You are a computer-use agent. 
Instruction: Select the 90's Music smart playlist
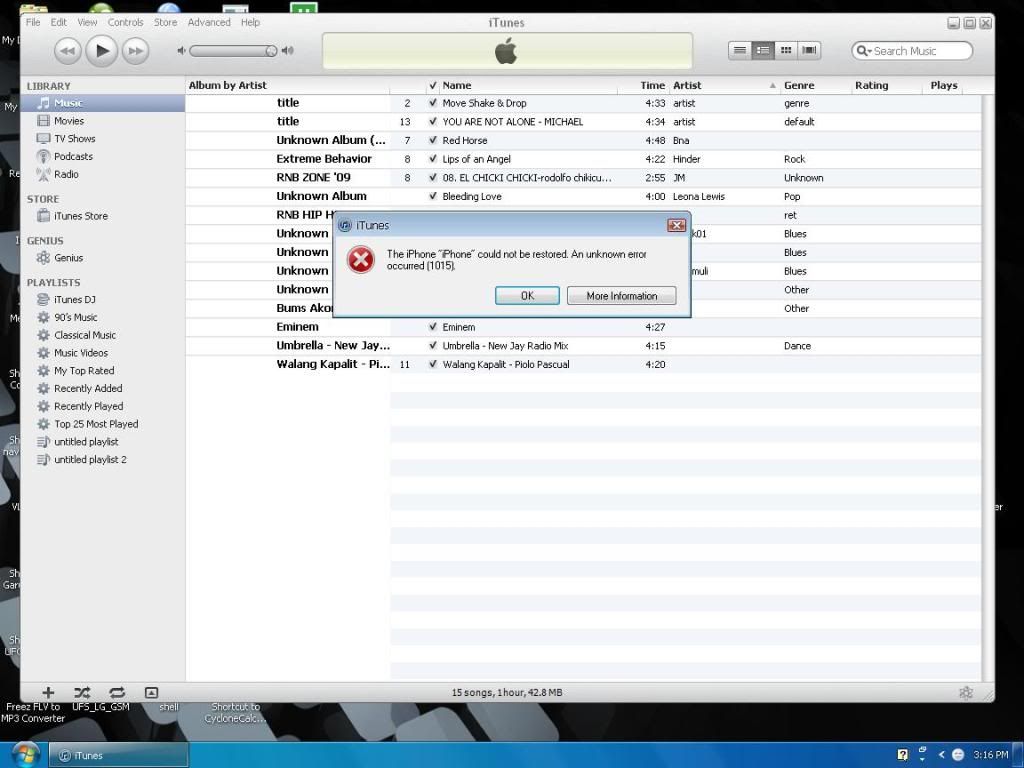(103, 317)
